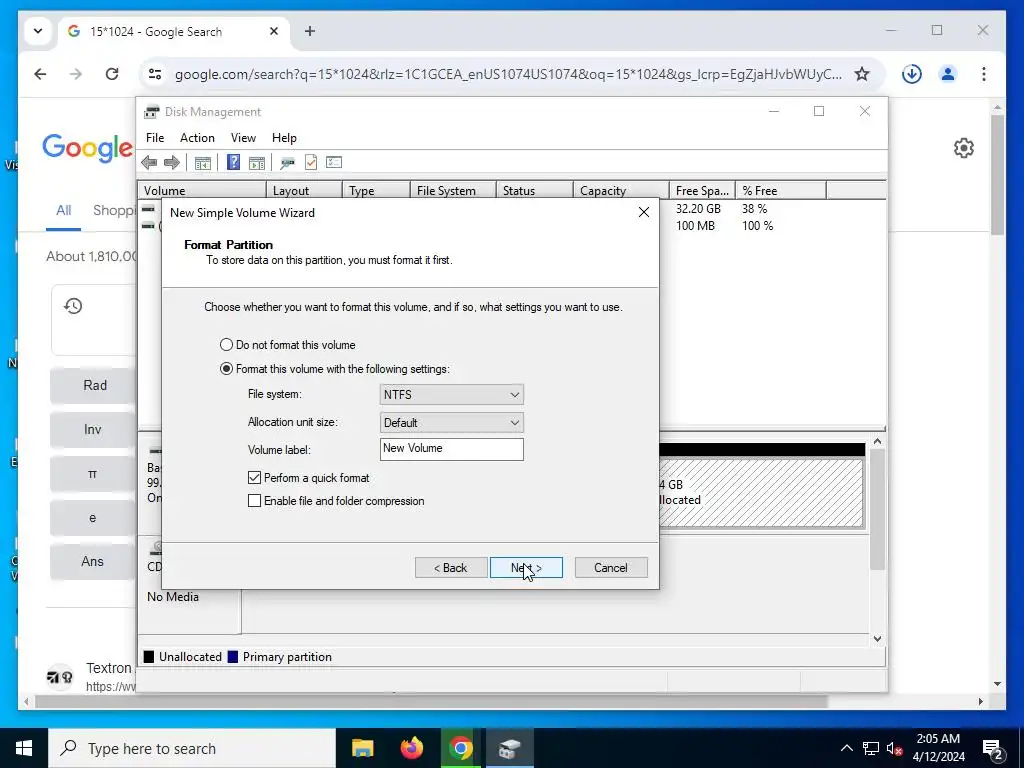Click the π calculator button
The image size is (1024, 768).
93,473
